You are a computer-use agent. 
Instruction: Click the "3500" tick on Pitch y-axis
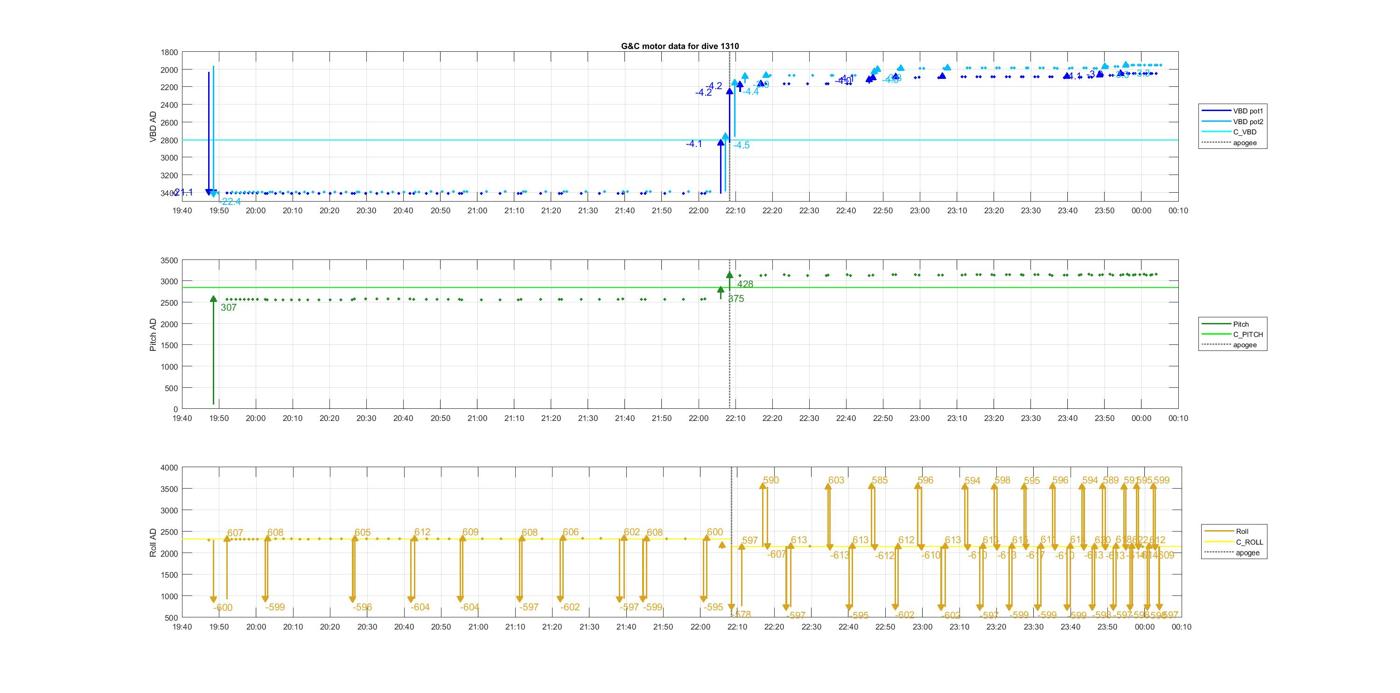click(x=169, y=260)
